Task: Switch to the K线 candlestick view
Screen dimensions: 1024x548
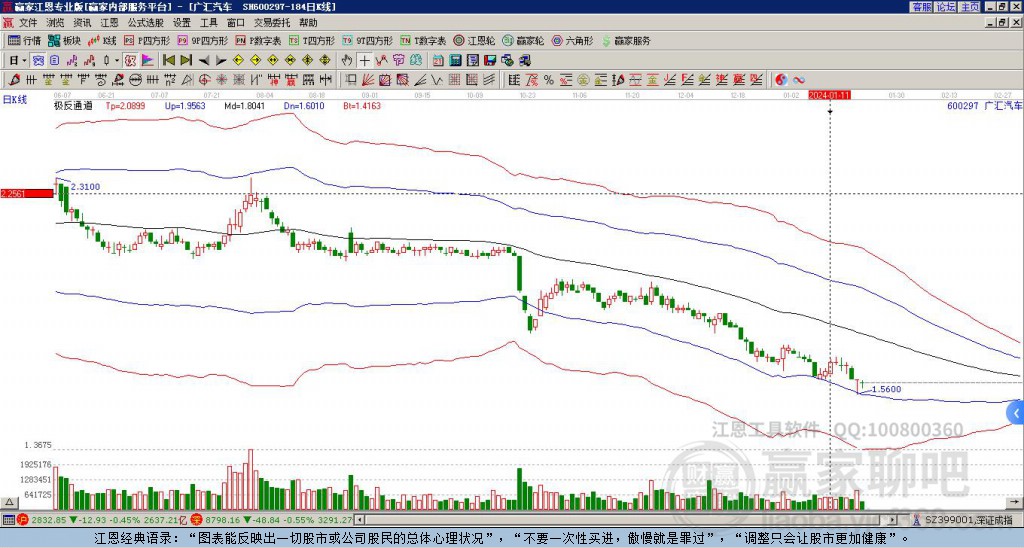Action: [x=102, y=40]
